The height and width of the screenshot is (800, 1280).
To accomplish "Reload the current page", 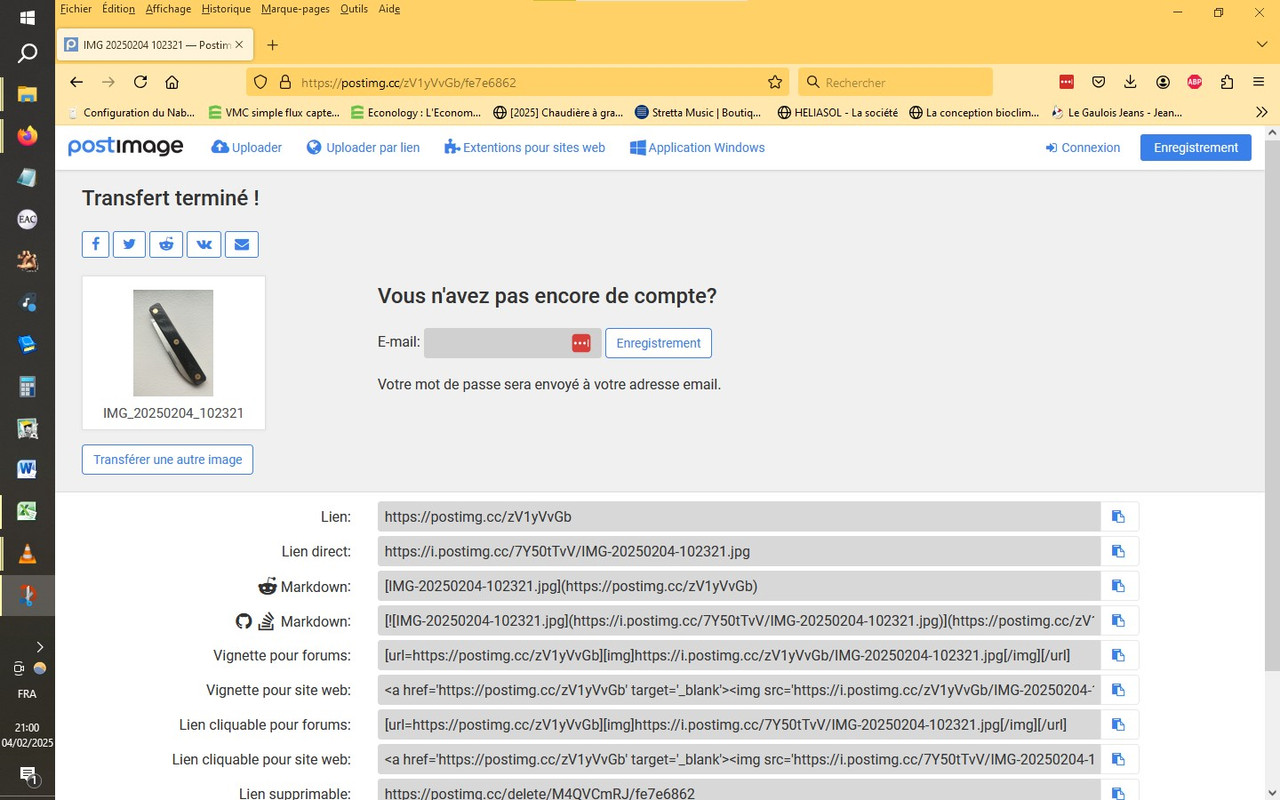I will 140,82.
